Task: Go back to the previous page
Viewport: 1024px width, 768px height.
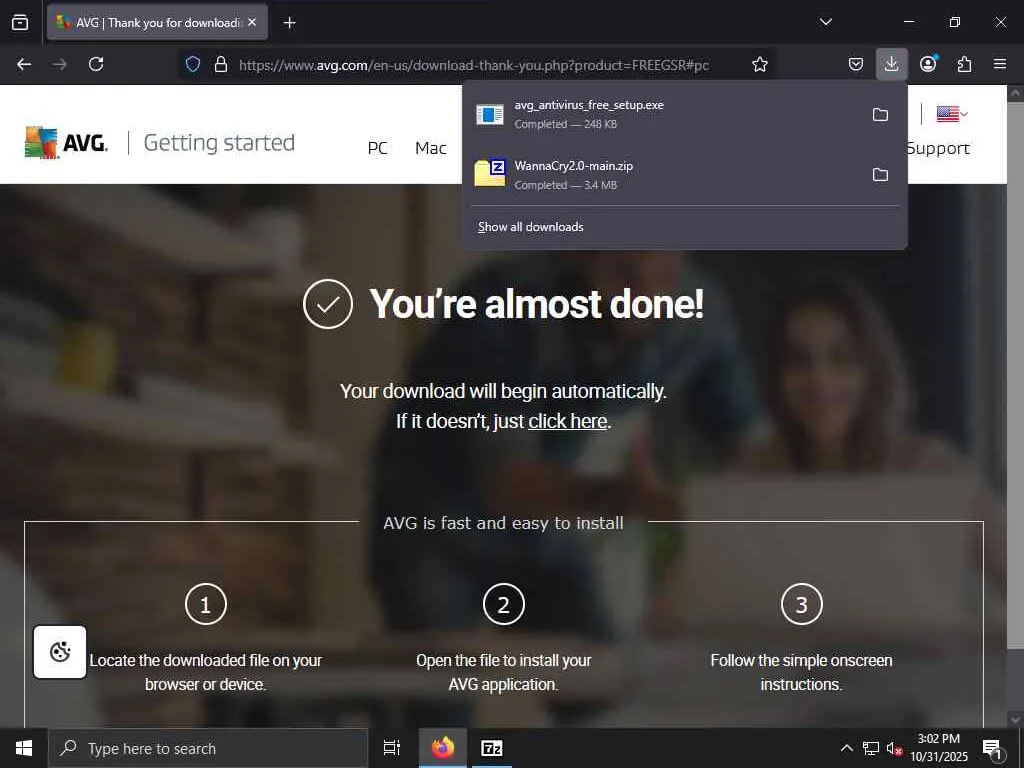Action: (x=24, y=64)
